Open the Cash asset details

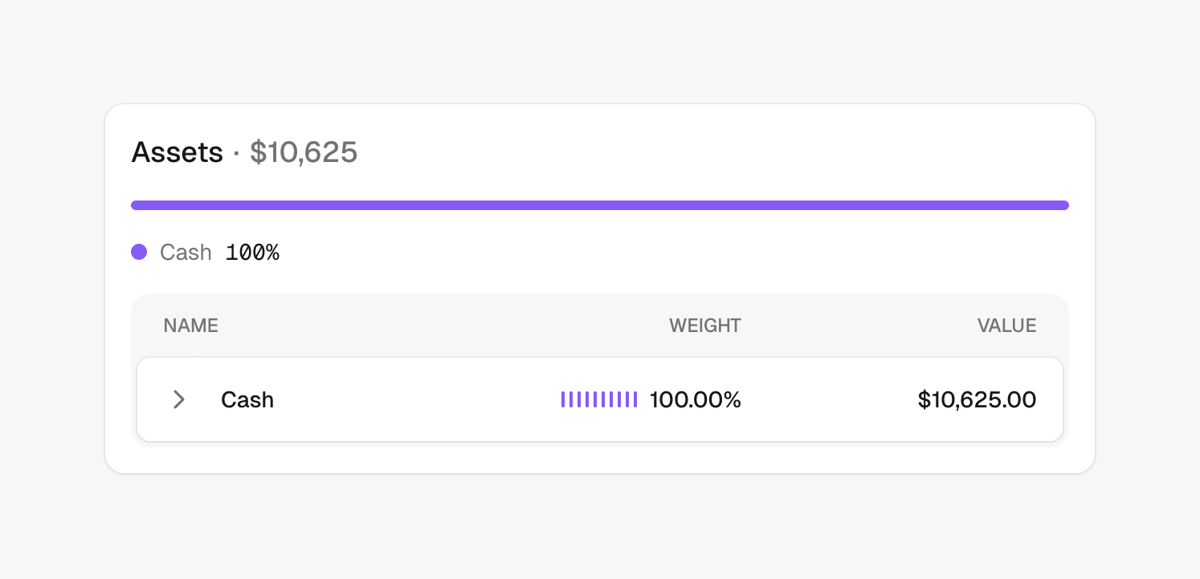pos(247,399)
